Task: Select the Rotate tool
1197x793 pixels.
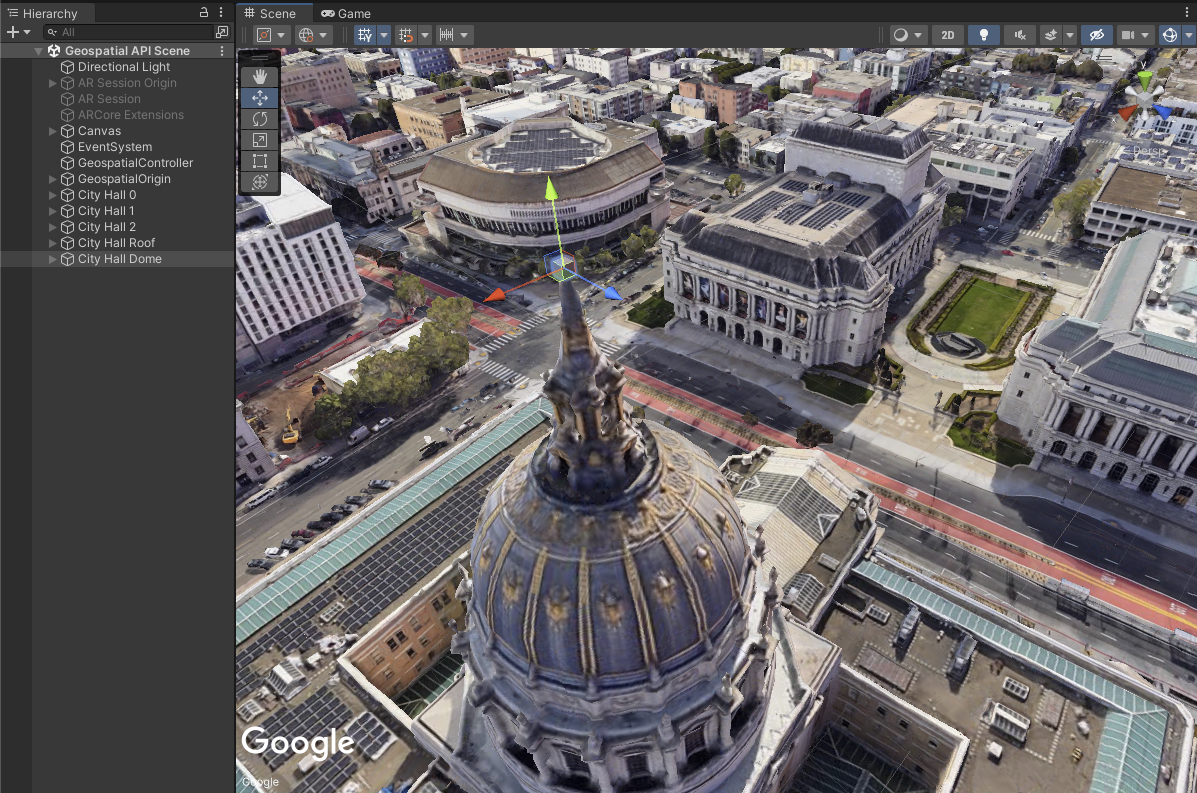Action: coord(259,118)
